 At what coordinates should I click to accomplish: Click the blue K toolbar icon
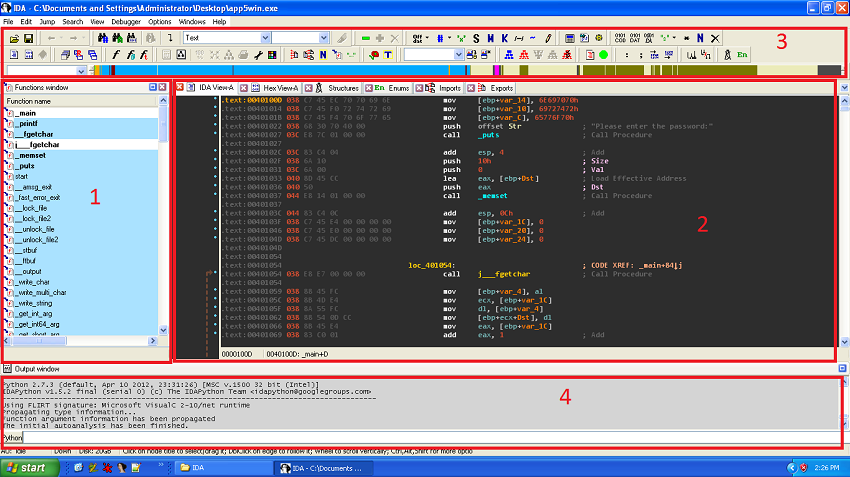(505, 38)
